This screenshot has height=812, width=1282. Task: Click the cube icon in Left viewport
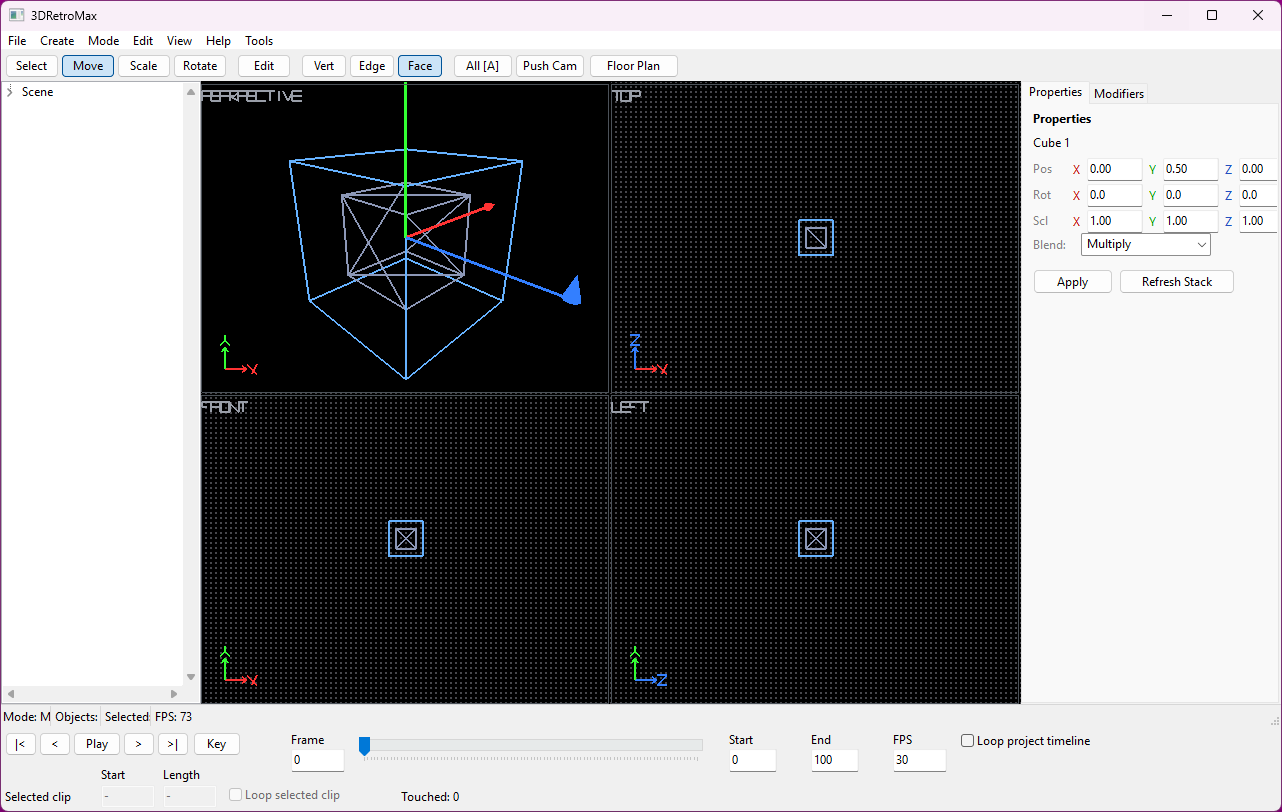816,539
